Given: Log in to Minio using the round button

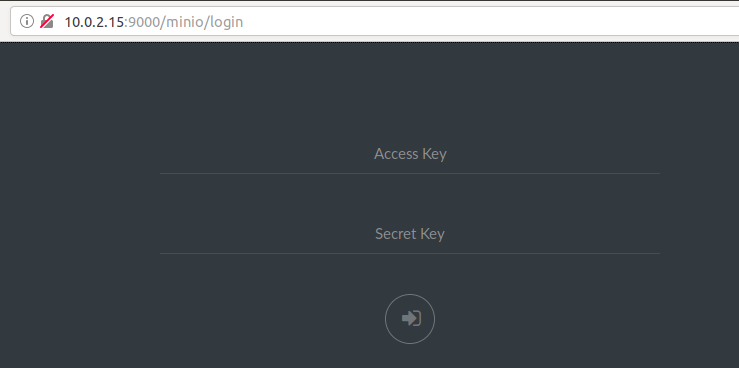Looking at the screenshot, I should coord(410,319).
